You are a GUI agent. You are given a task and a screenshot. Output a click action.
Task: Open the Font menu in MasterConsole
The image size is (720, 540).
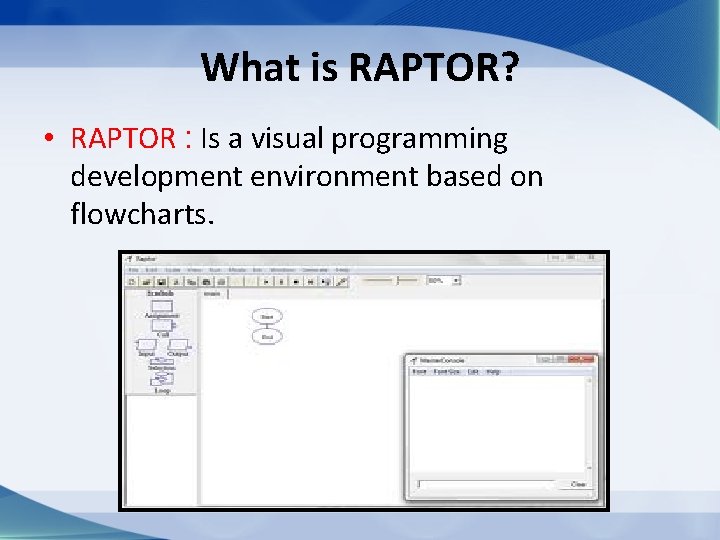(419, 371)
